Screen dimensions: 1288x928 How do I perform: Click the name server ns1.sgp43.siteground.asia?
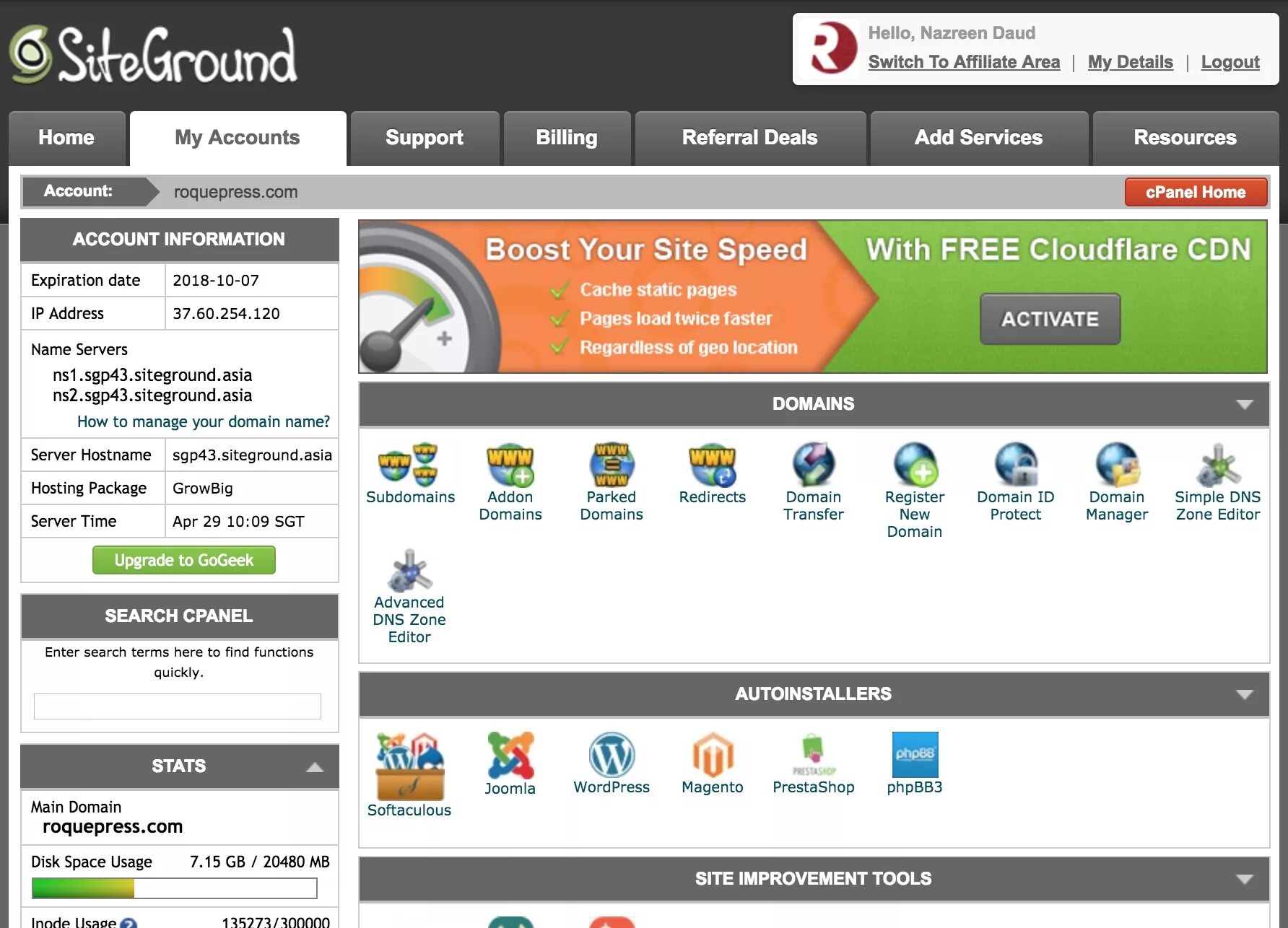[152, 375]
